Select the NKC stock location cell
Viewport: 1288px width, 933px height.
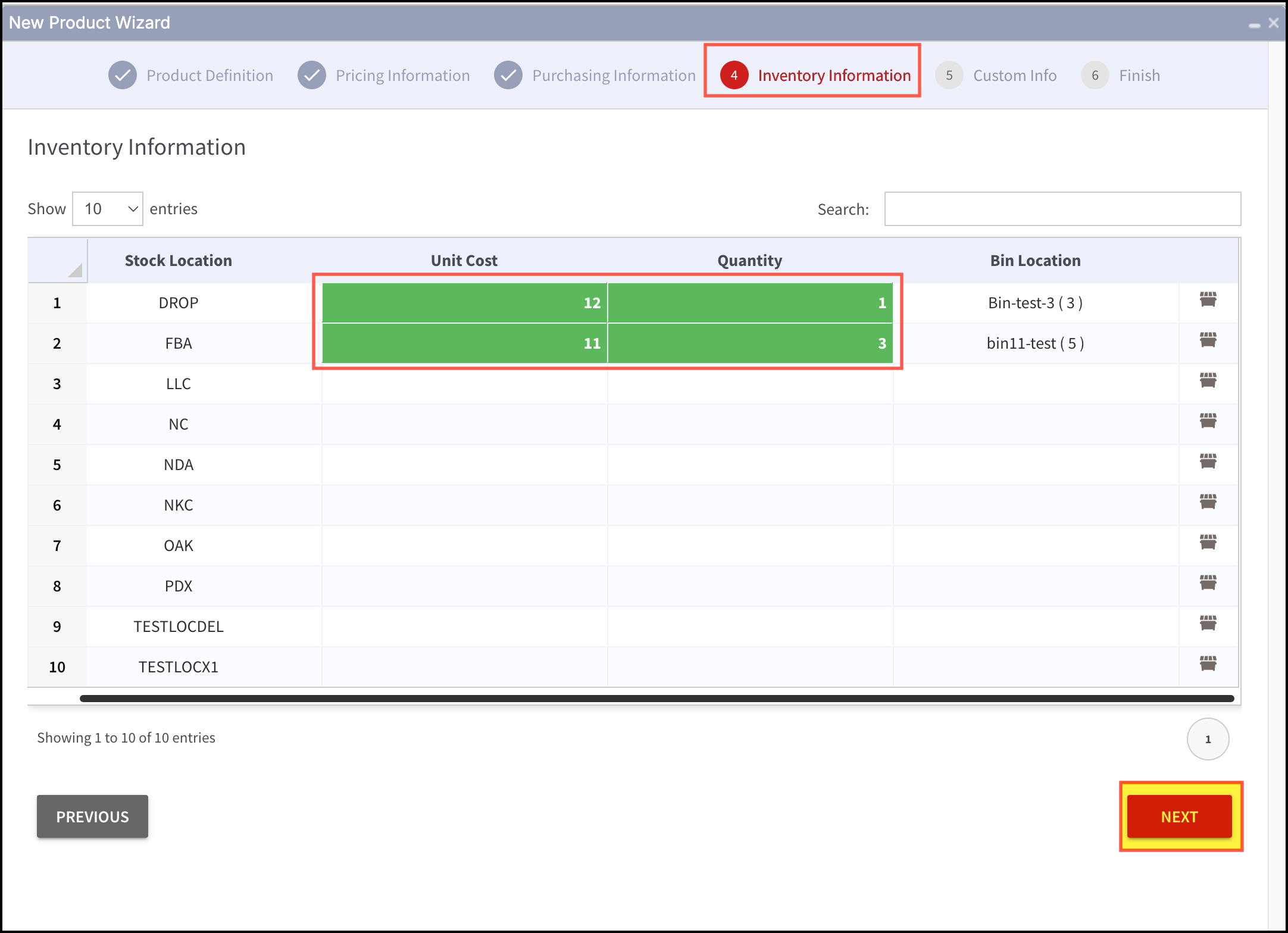[204, 505]
